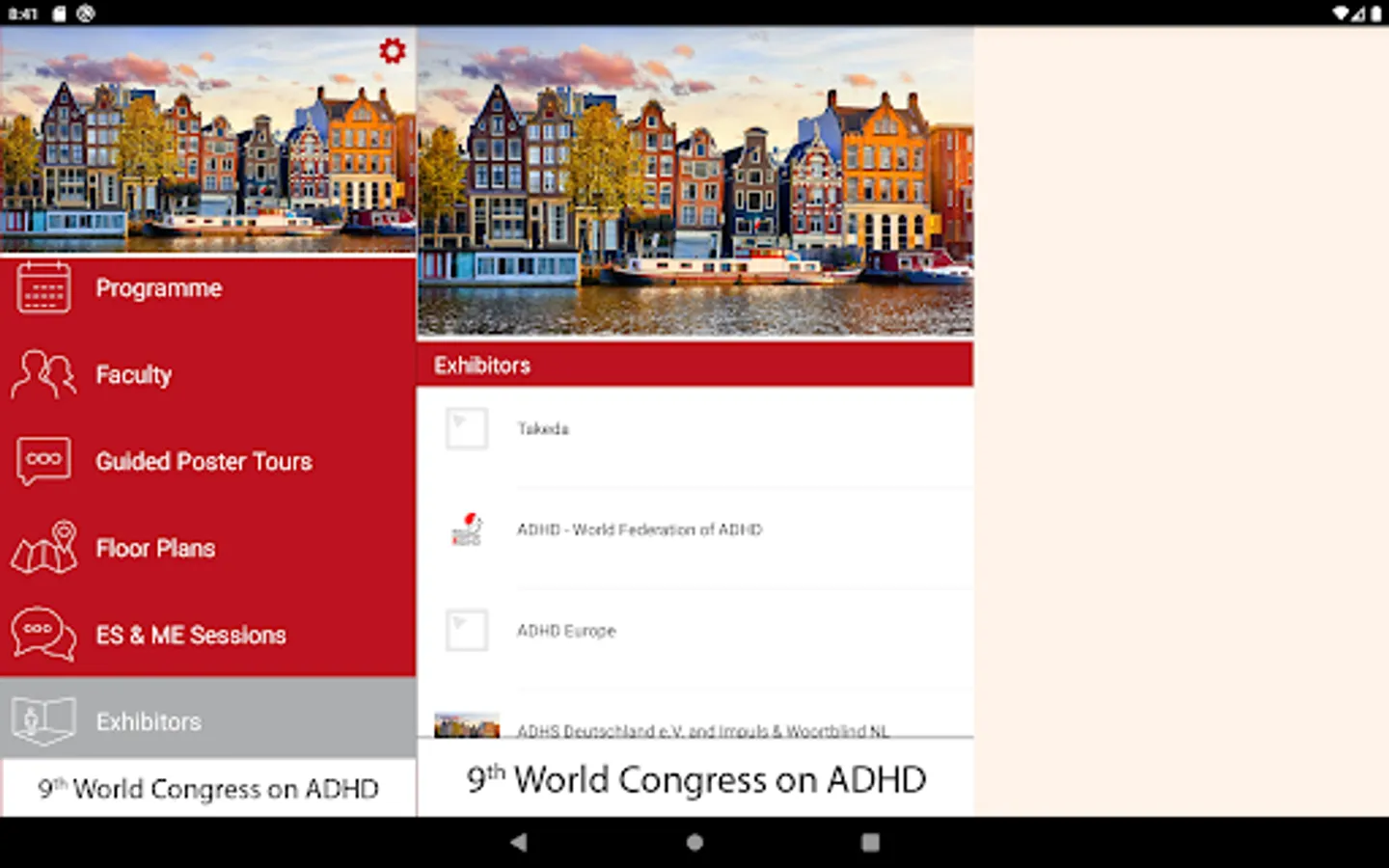The height and width of the screenshot is (868, 1389).
Task: Tap the Programme calendar icon
Action: click(x=43, y=287)
